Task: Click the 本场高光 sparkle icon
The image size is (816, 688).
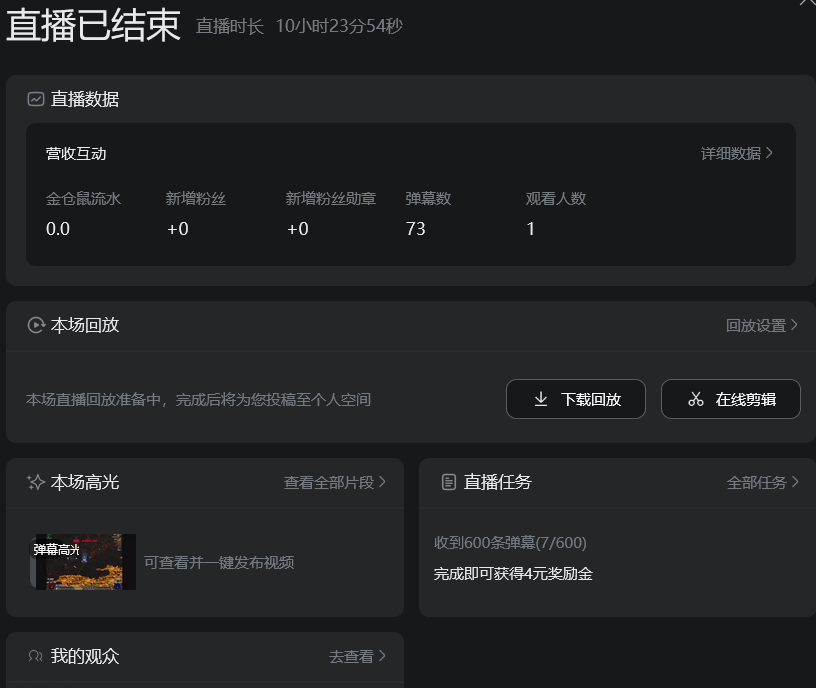Action: click(x=36, y=482)
